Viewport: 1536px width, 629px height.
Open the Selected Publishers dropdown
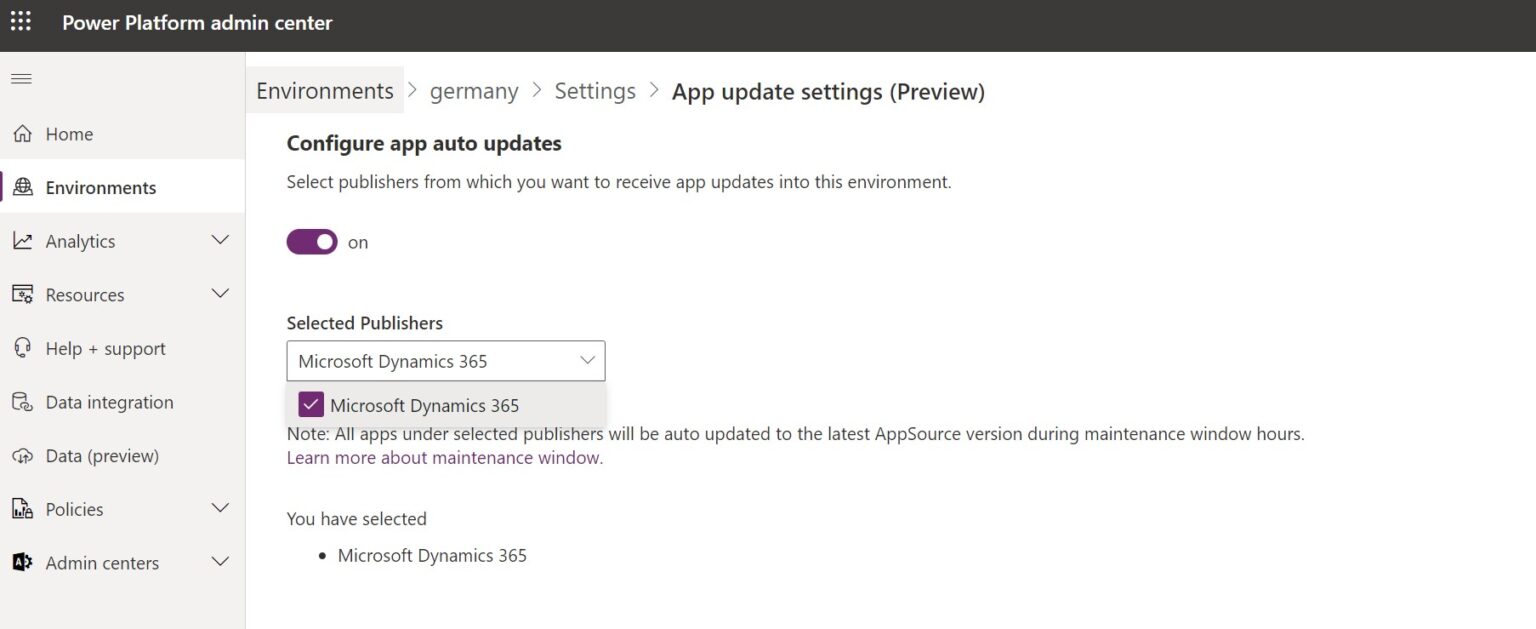(x=587, y=360)
